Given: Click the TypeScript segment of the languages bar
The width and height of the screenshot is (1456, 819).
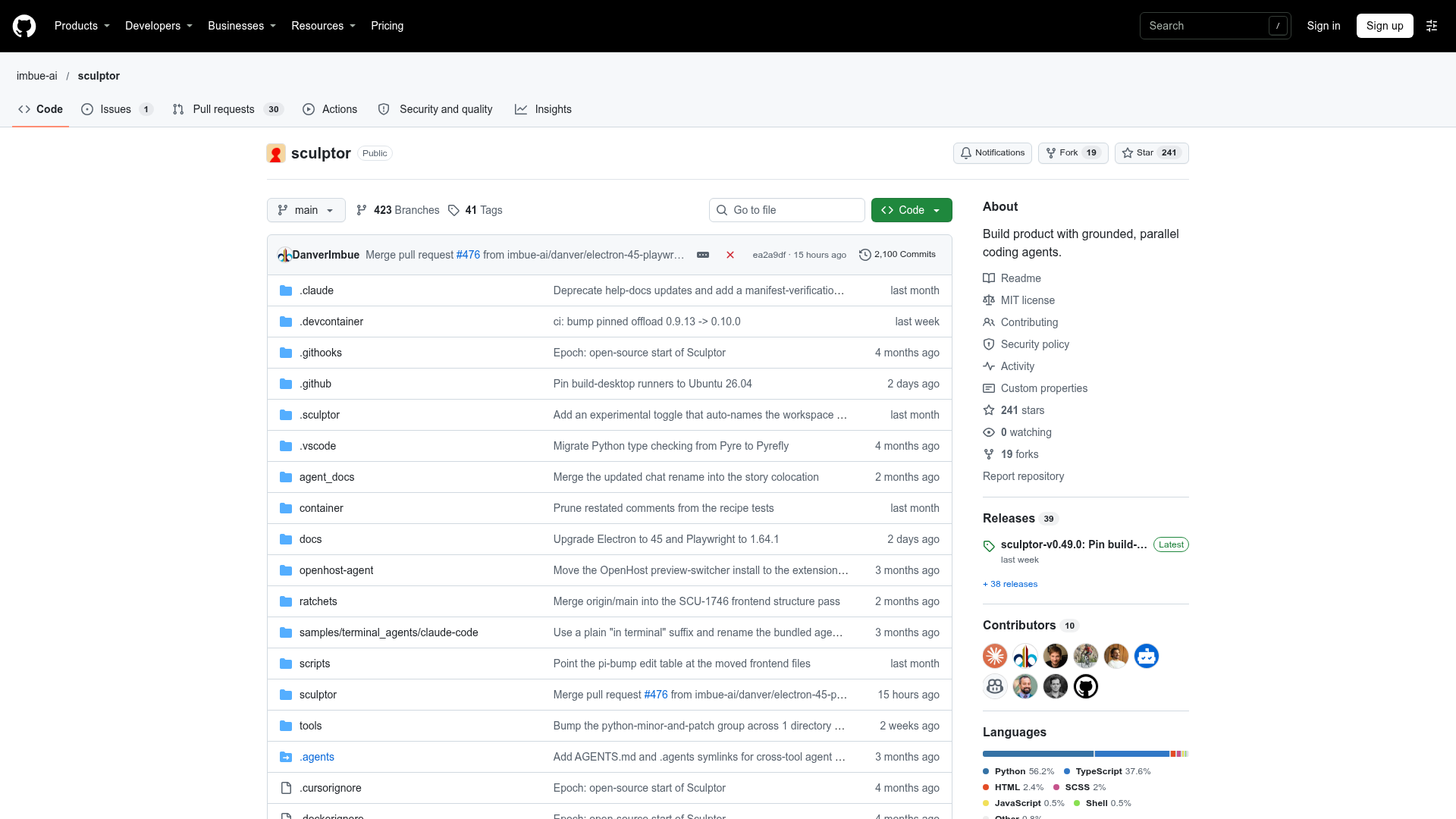Looking at the screenshot, I should (1132, 754).
